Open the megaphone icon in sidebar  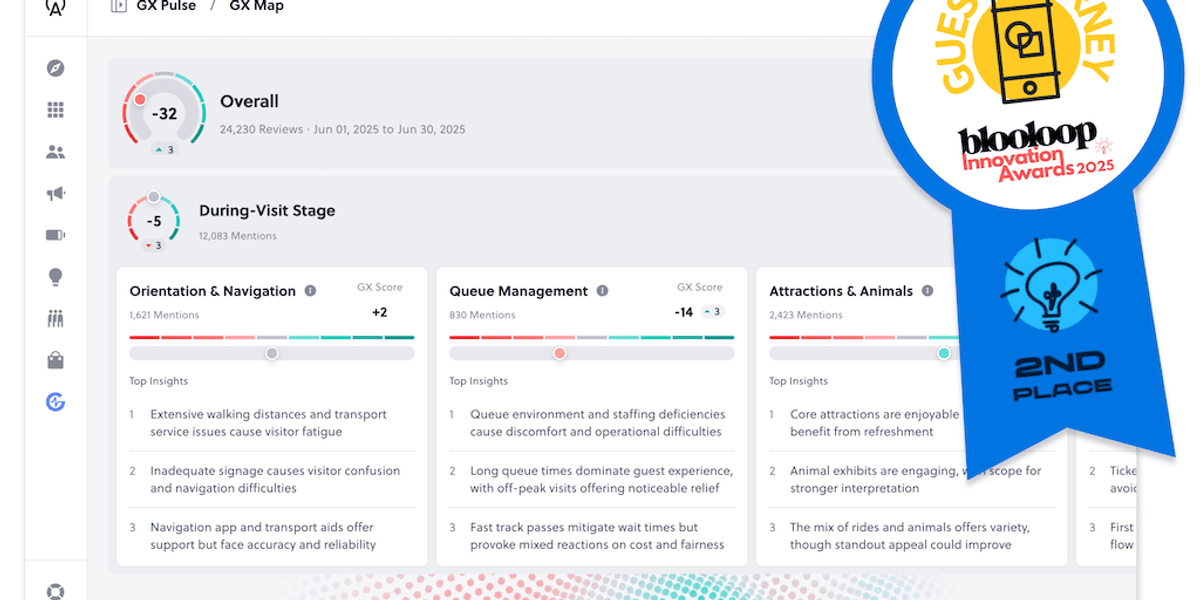[x=56, y=194]
